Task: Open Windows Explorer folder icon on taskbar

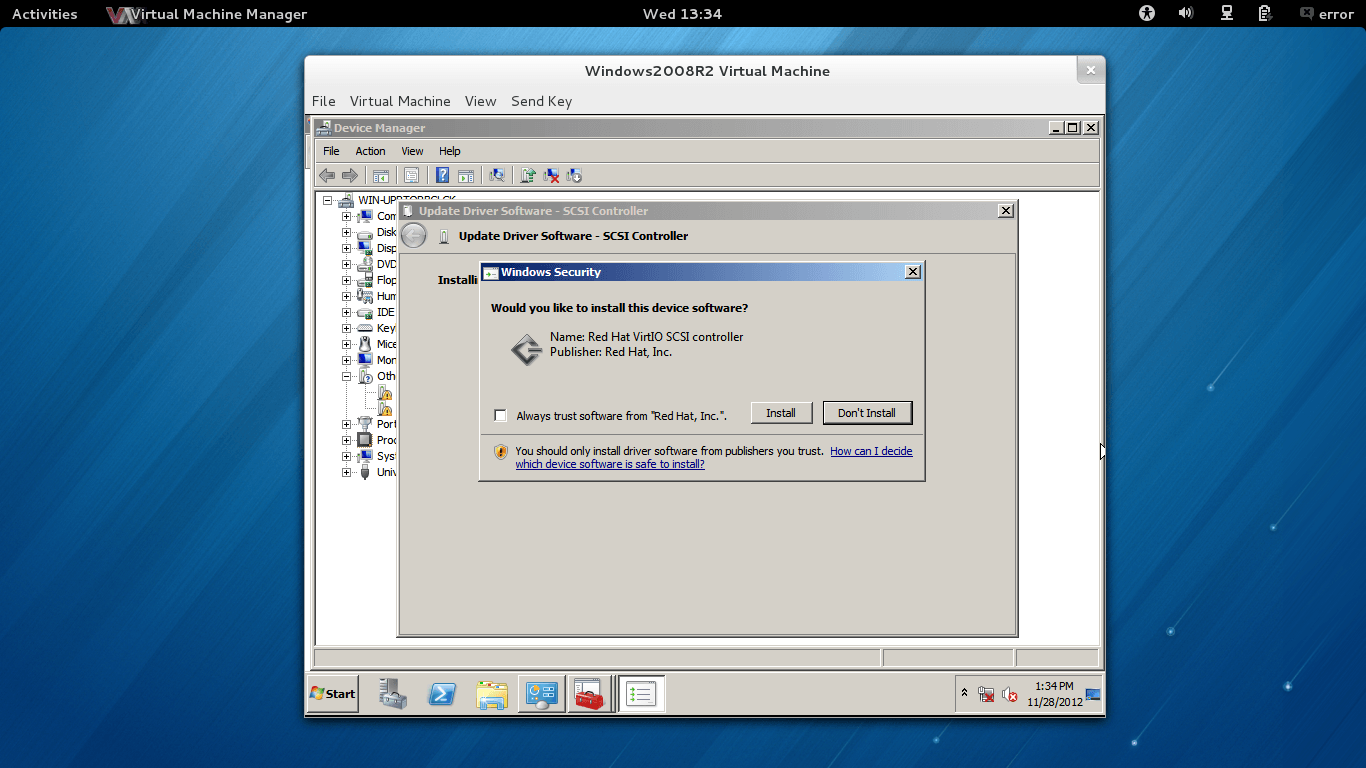Action: pyautogui.click(x=492, y=694)
